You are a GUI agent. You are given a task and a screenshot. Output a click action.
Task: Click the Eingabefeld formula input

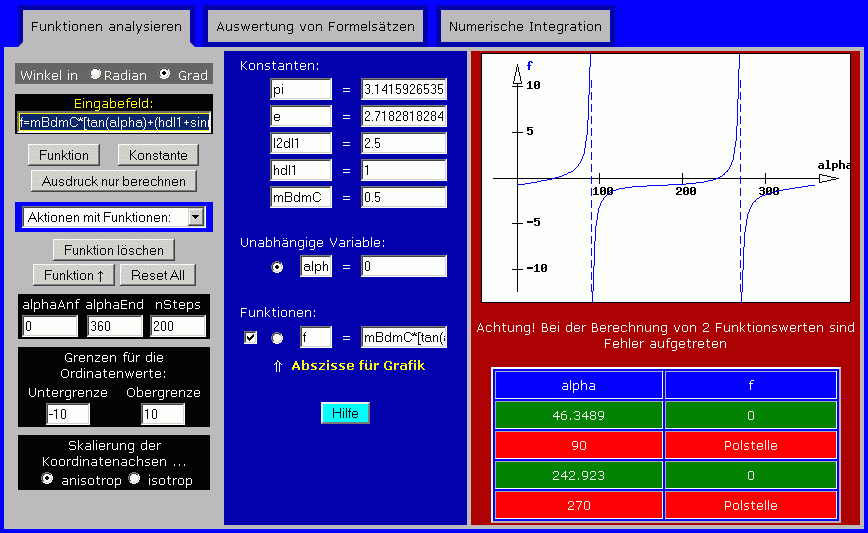point(114,122)
